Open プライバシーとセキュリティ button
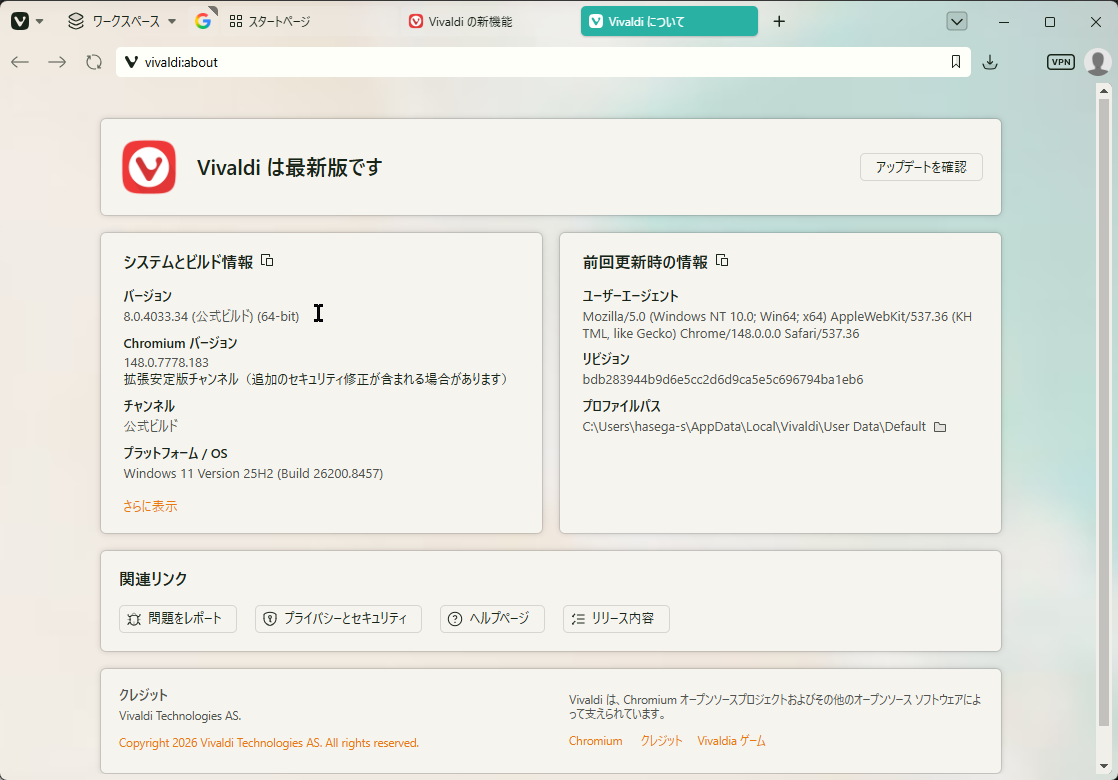Image resolution: width=1118 pixels, height=780 pixels. pos(338,619)
